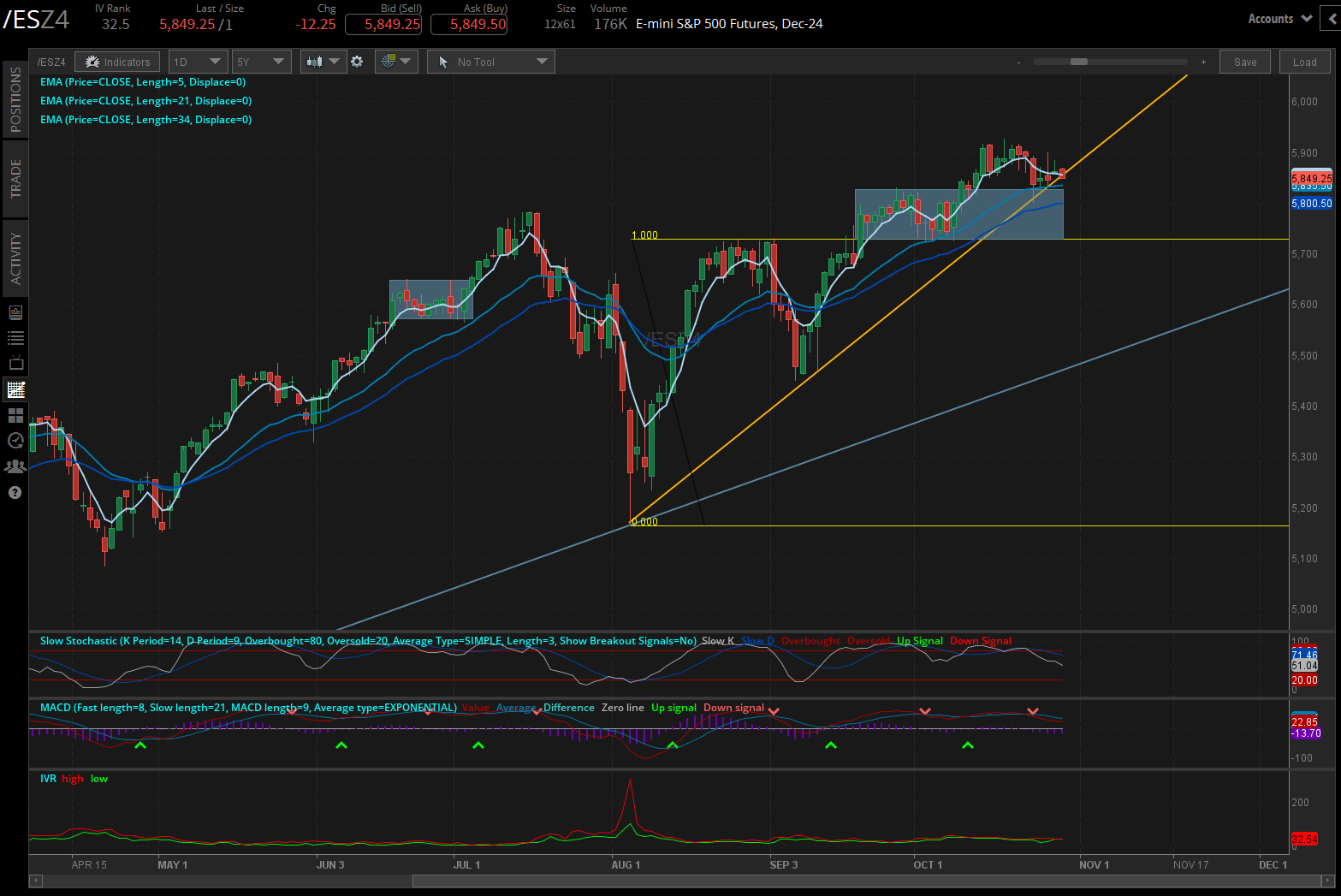Open the Help question mark icon
The width and height of the screenshot is (1341, 896).
click(x=15, y=492)
